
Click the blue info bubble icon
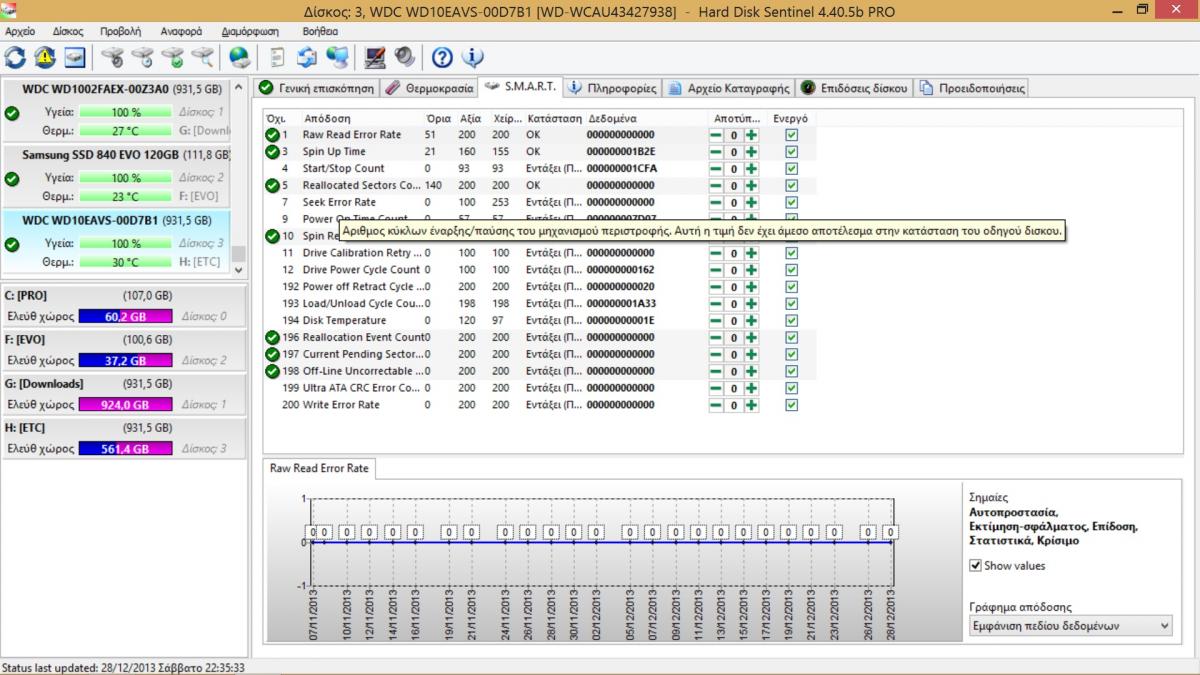[x=472, y=57]
